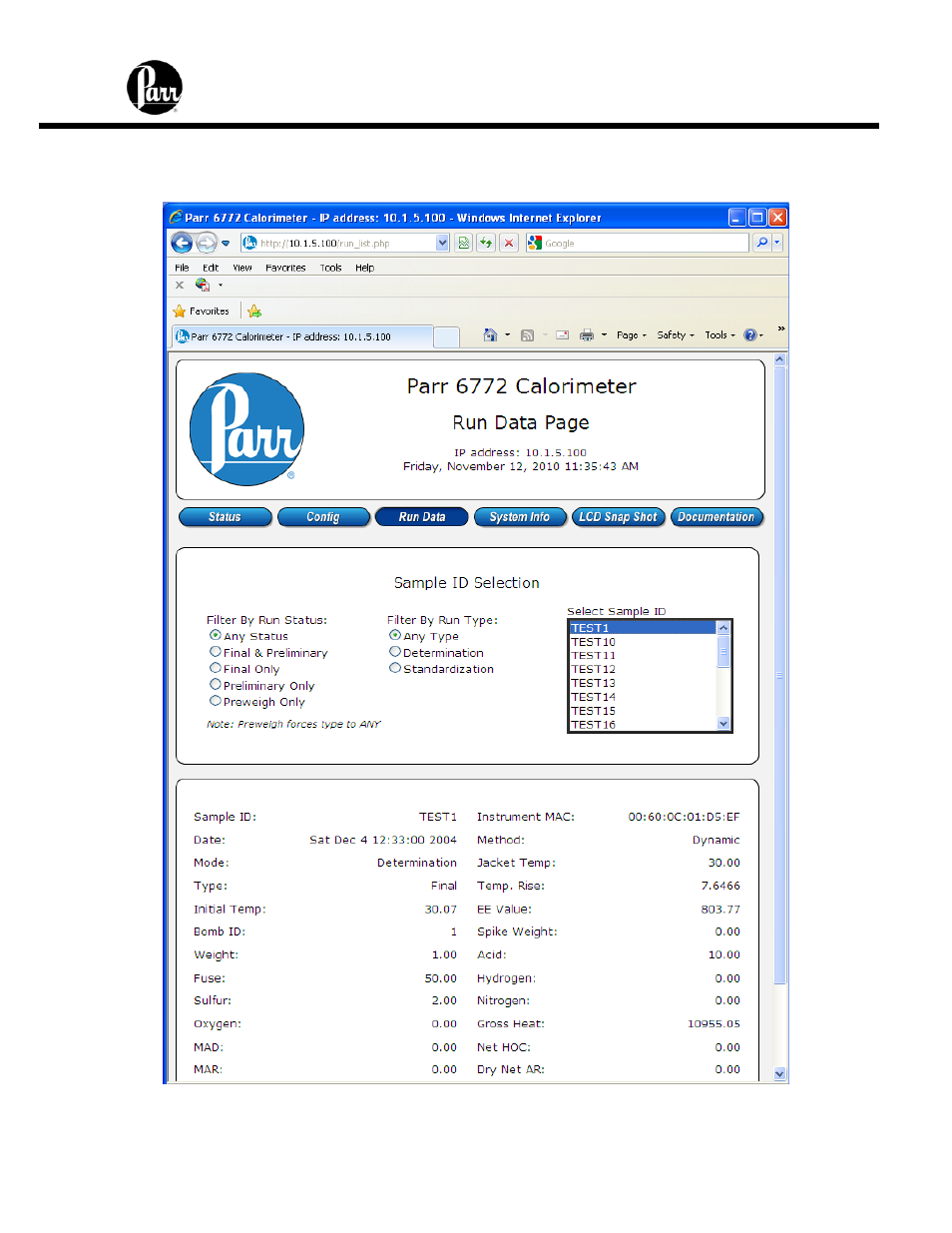The height and width of the screenshot is (1233, 952).
Task: Click the browser Forward arrow
Action: pos(207,243)
